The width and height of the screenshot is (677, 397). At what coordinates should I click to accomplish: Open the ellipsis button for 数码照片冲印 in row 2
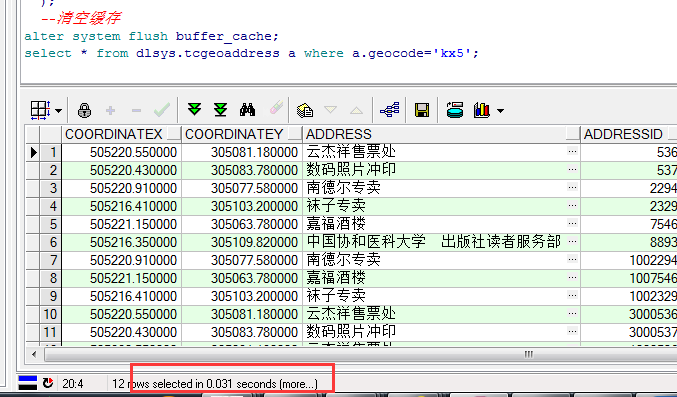(x=573, y=169)
